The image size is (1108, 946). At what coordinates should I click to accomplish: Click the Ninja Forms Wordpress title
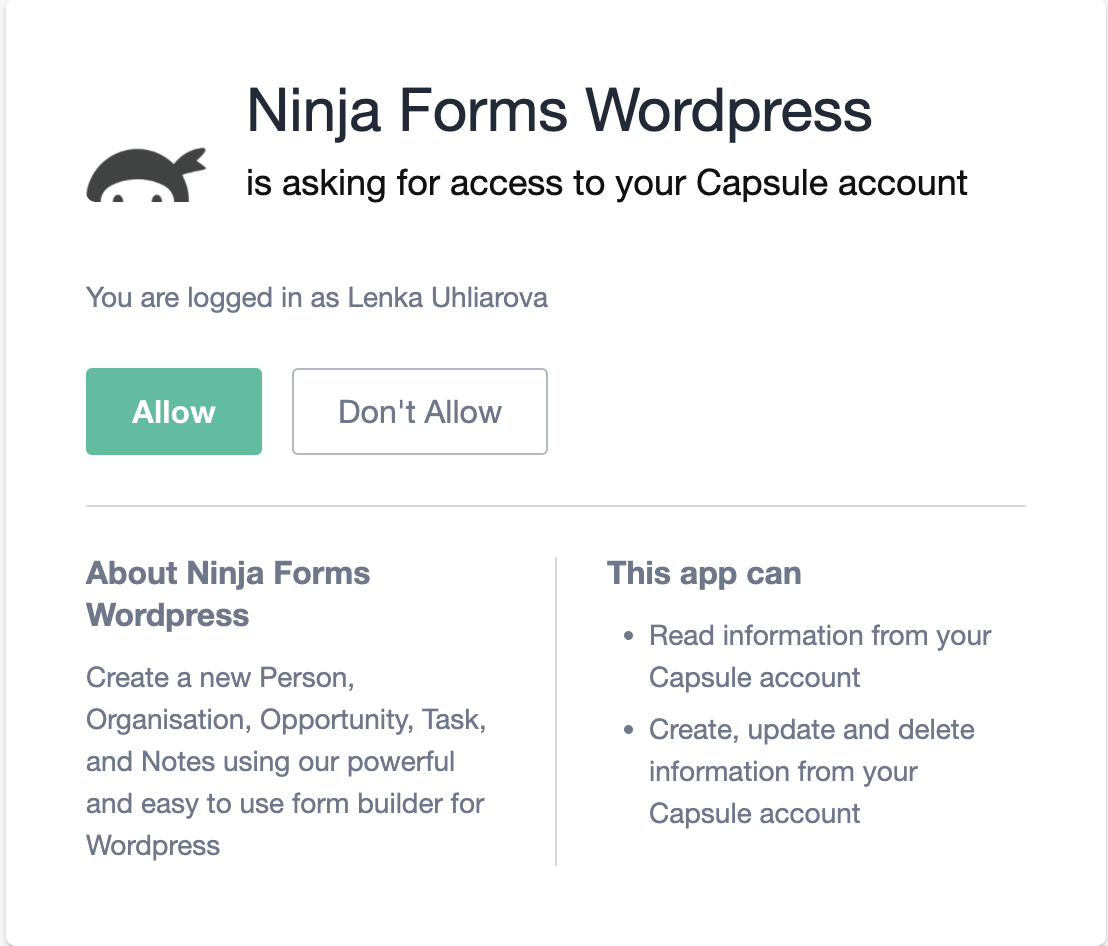point(560,110)
